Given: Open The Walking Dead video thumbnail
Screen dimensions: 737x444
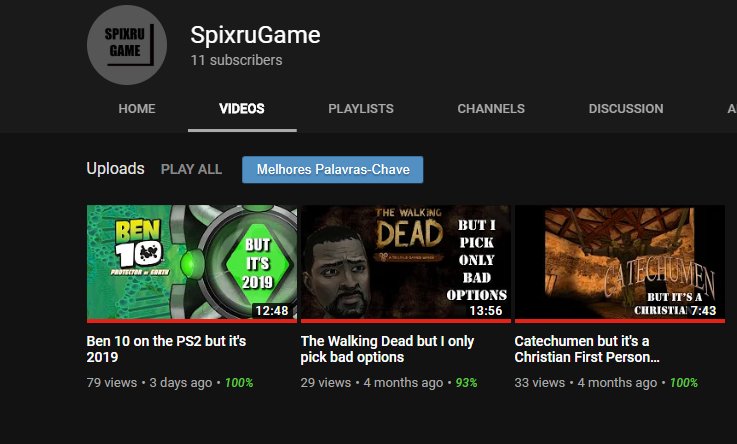Looking at the screenshot, I should tap(406, 264).
